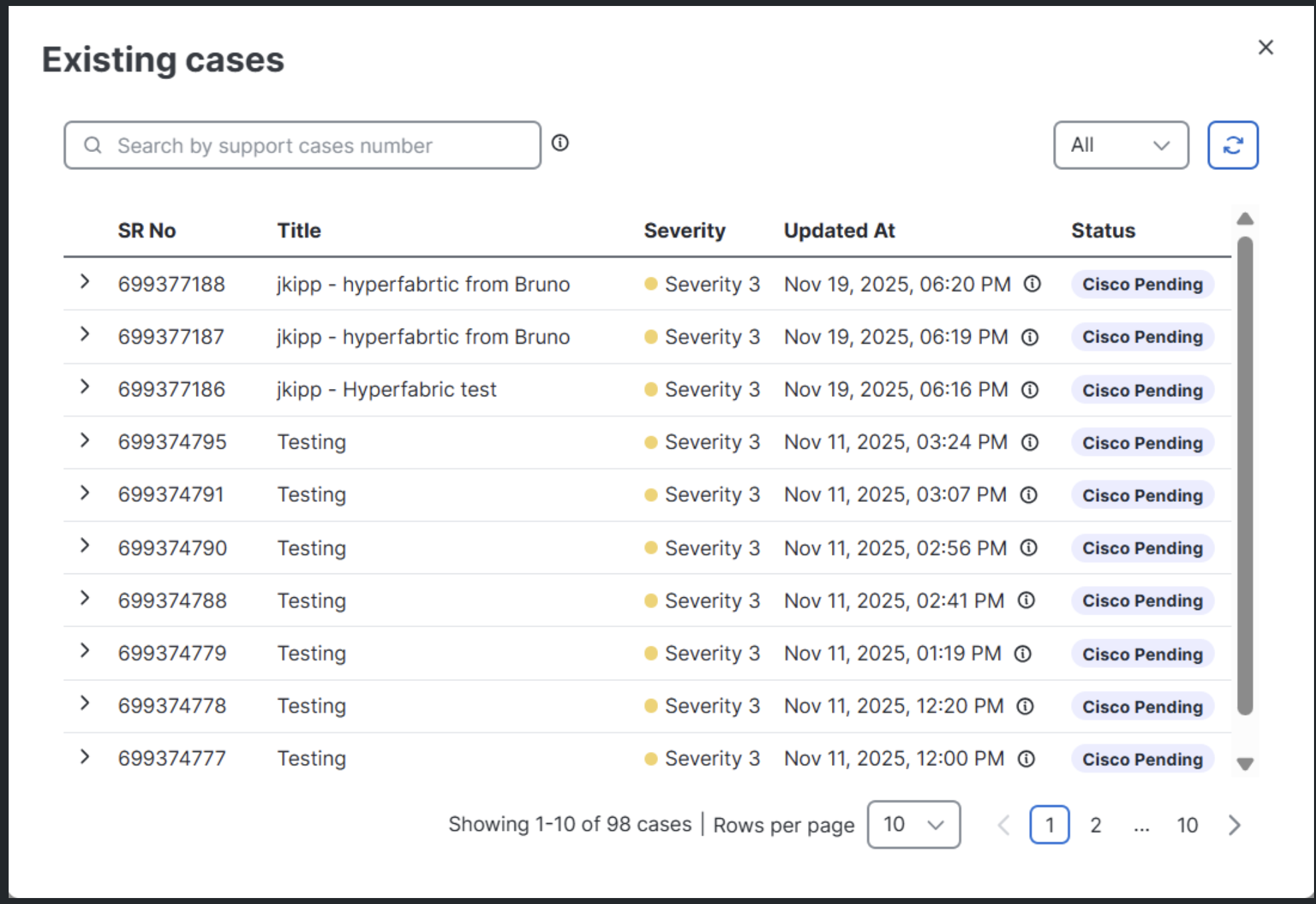
Task: Click the refresh icon to reload cases
Action: click(x=1232, y=145)
